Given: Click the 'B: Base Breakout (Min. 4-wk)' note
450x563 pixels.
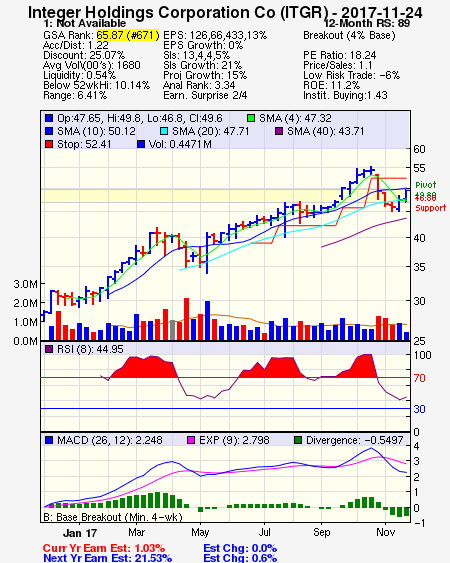Looking at the screenshot, I should tap(113, 517).
